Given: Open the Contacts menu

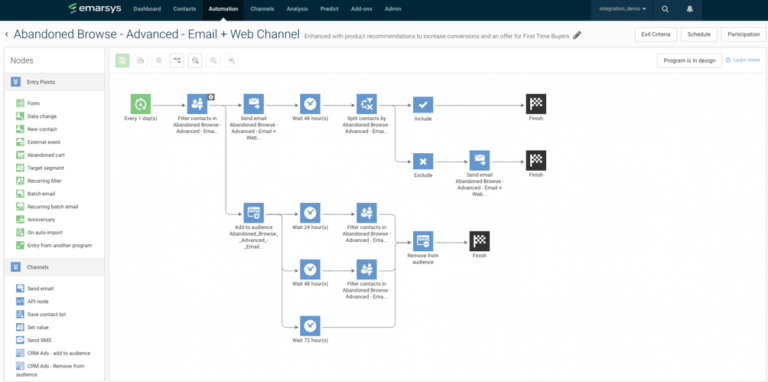Looking at the screenshot, I should 185,9.
